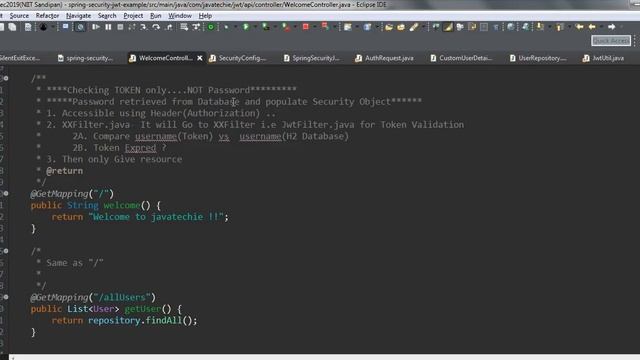This screenshot has height=360, width=640.
Task: Toggle Mark Occurrences highlighter button
Action: point(448,27)
